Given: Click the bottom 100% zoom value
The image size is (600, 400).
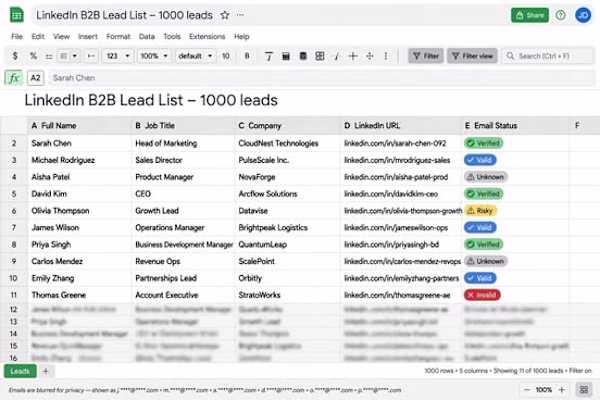Looking at the screenshot, I should [544, 390].
